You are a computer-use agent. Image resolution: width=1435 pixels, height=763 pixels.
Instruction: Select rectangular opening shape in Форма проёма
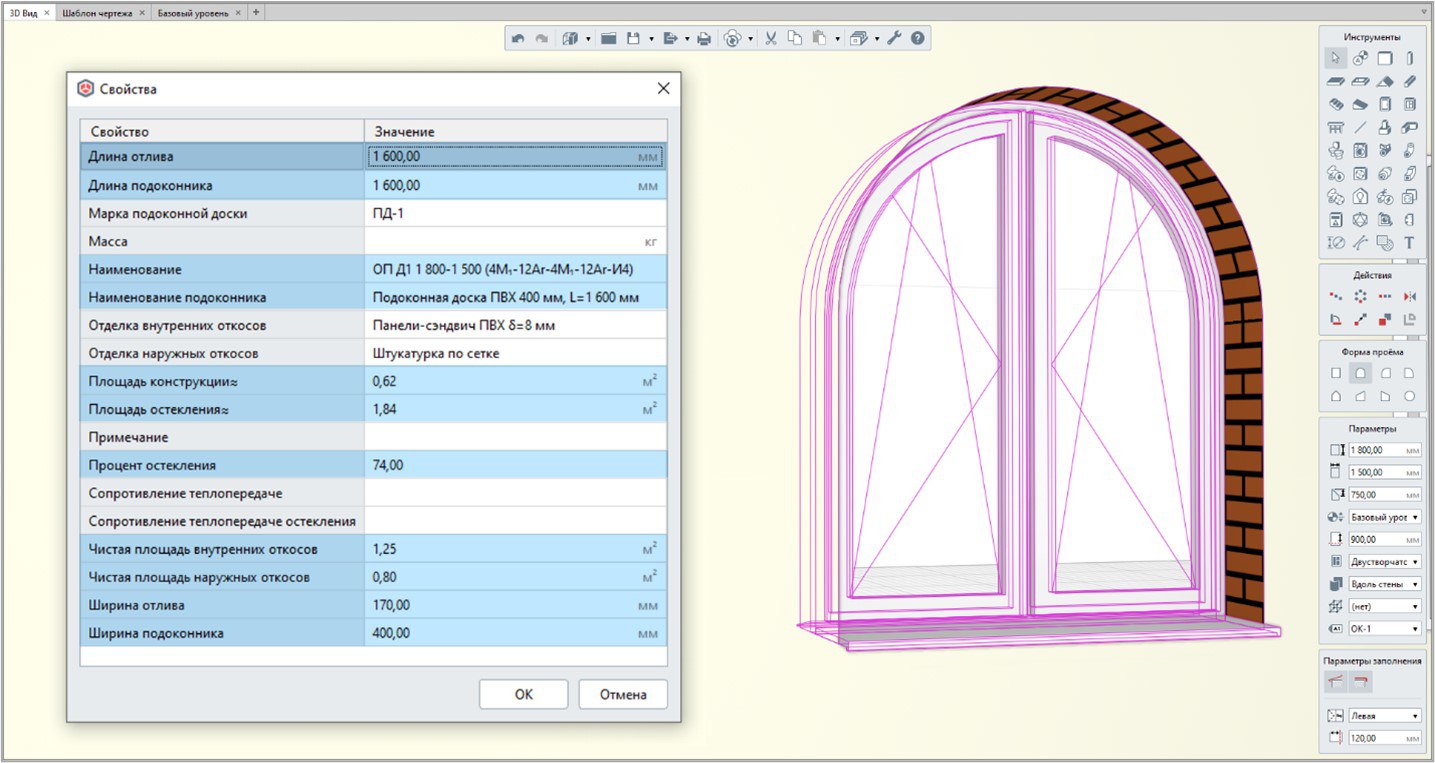(1335, 372)
